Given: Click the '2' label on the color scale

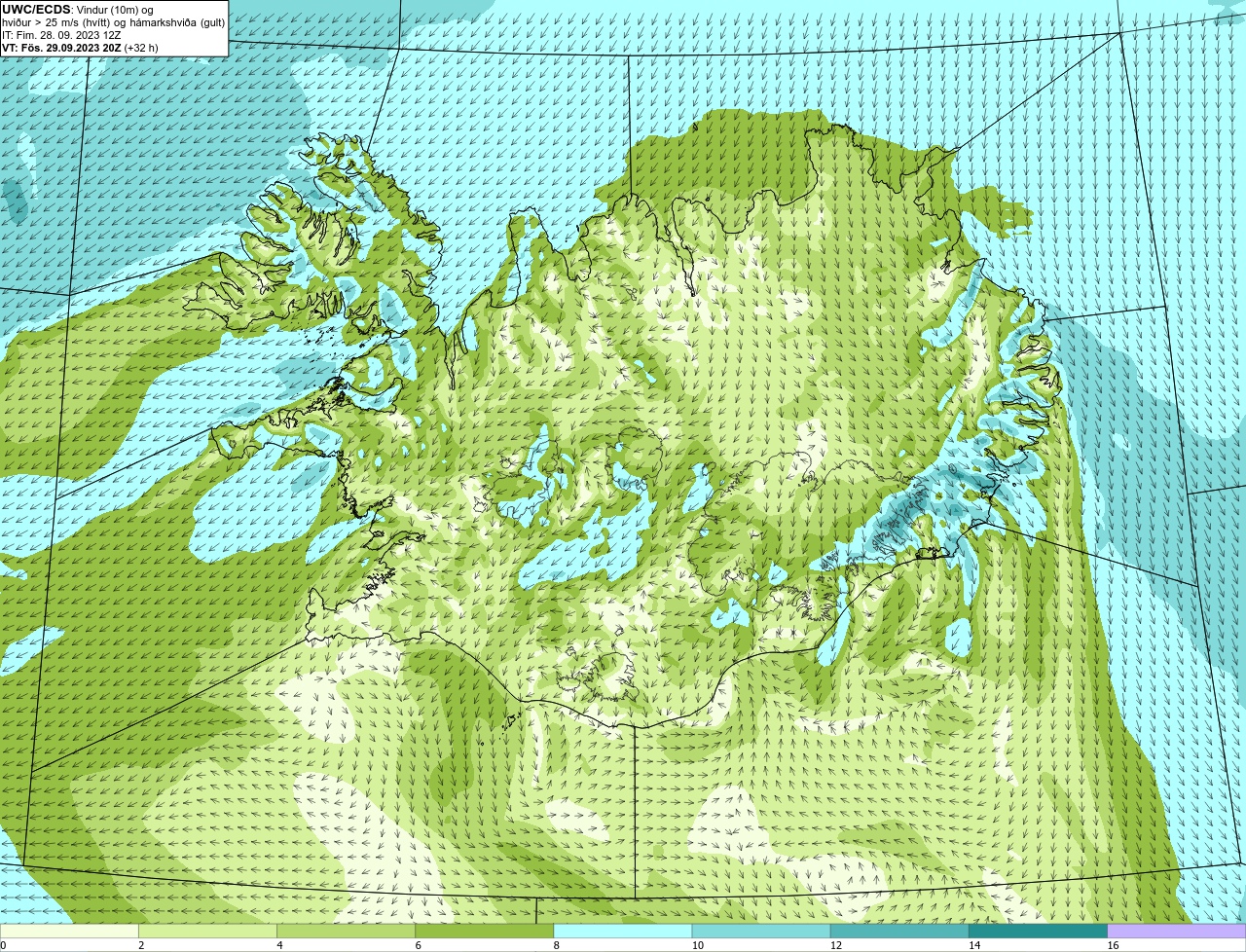Looking at the screenshot, I should tap(141, 945).
